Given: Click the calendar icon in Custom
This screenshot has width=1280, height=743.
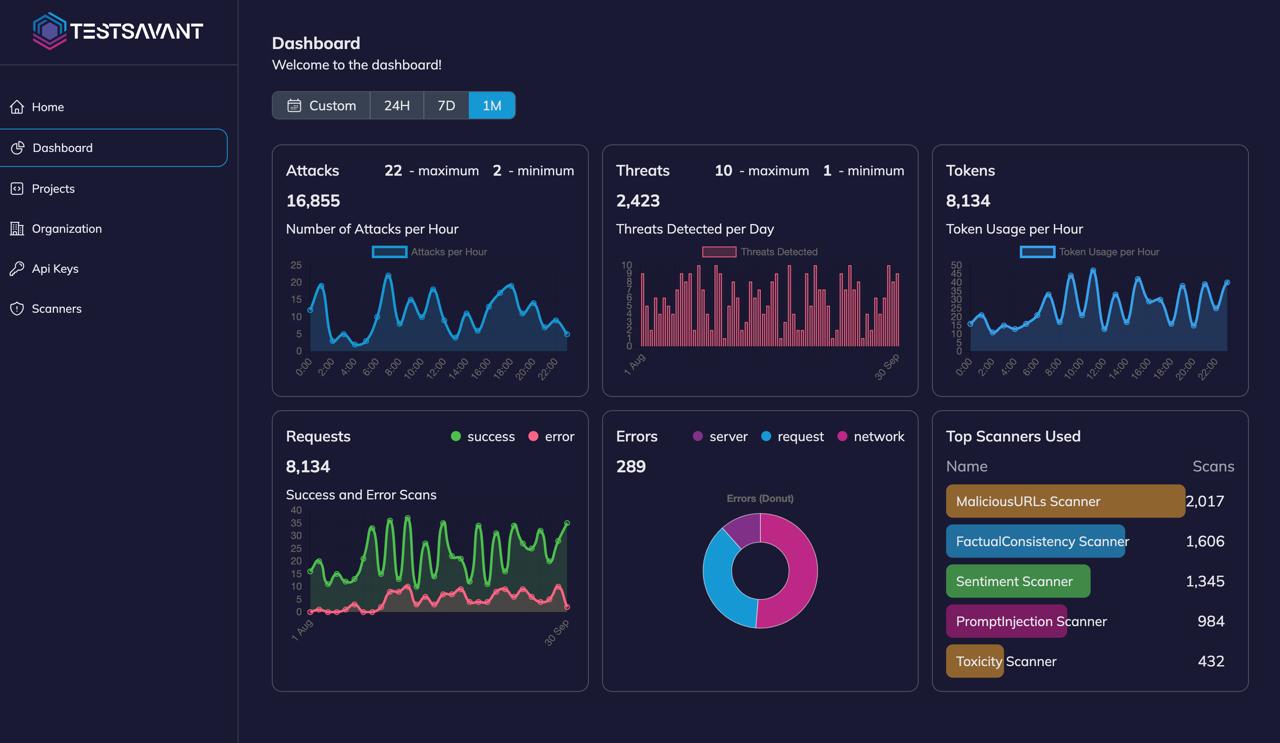Looking at the screenshot, I should (x=294, y=106).
